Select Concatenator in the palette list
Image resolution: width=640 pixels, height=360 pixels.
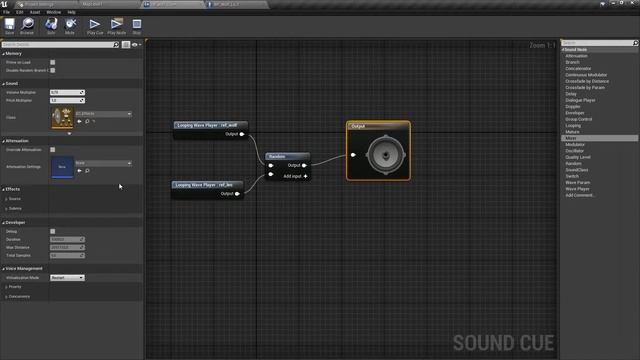click(x=578, y=69)
